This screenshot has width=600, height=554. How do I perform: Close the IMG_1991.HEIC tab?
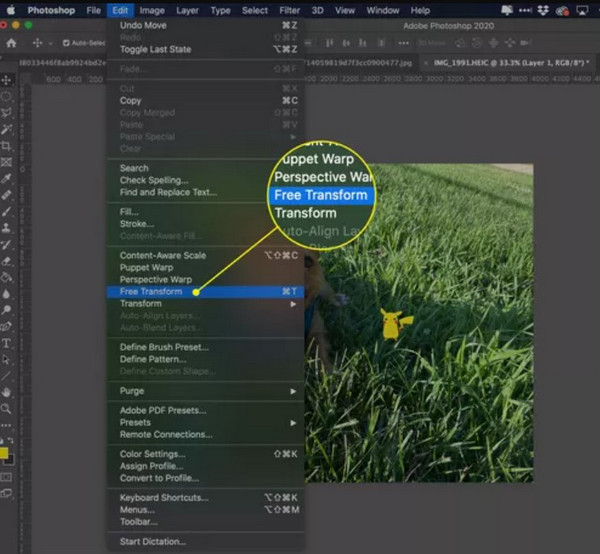[x=426, y=63]
